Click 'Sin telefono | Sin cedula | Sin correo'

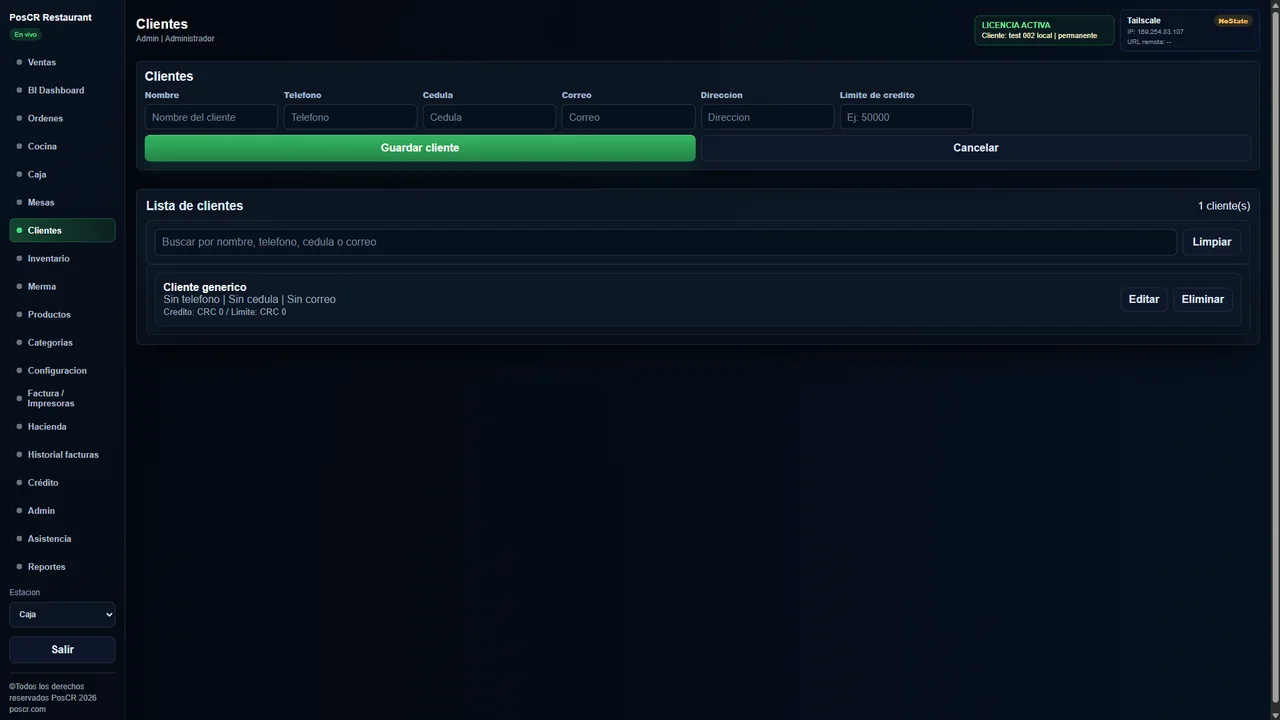[250, 299]
